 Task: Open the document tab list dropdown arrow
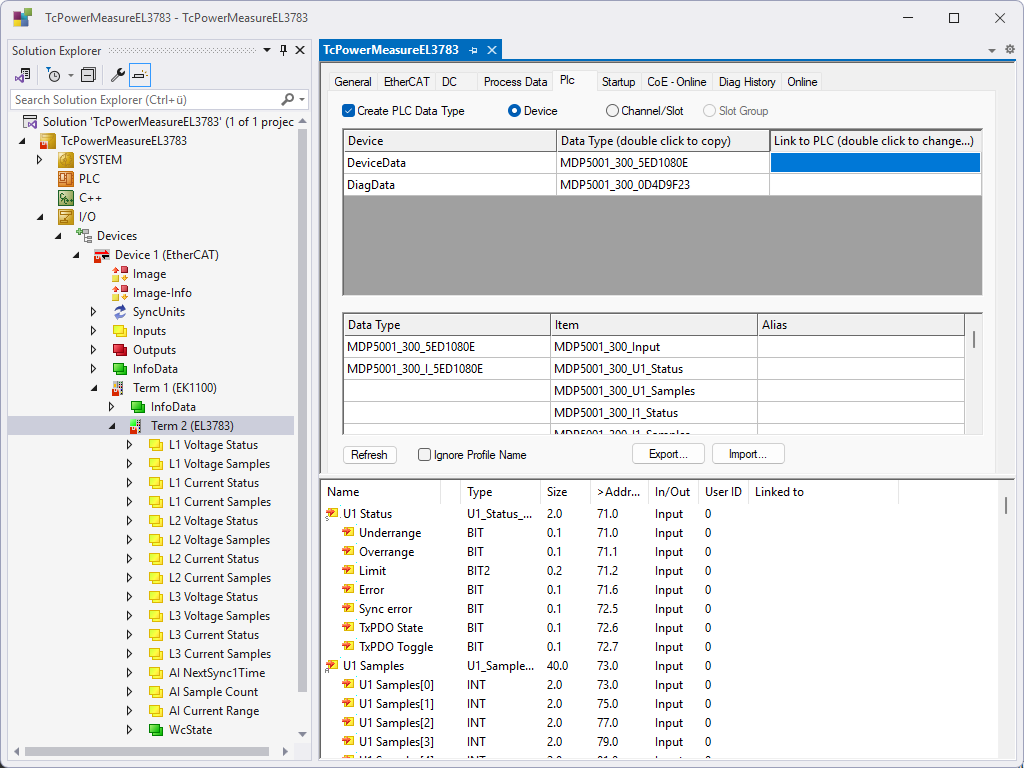pos(992,50)
